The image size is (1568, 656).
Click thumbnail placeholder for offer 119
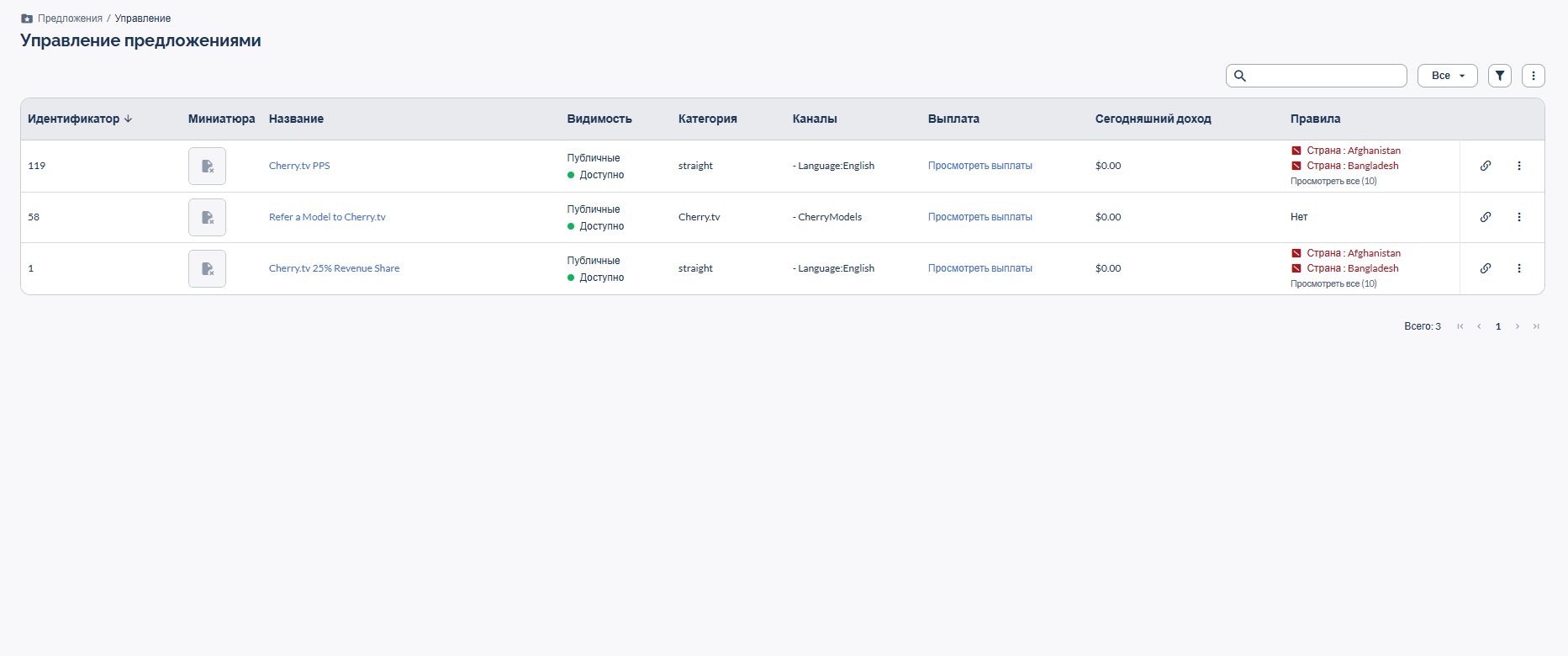(x=207, y=166)
